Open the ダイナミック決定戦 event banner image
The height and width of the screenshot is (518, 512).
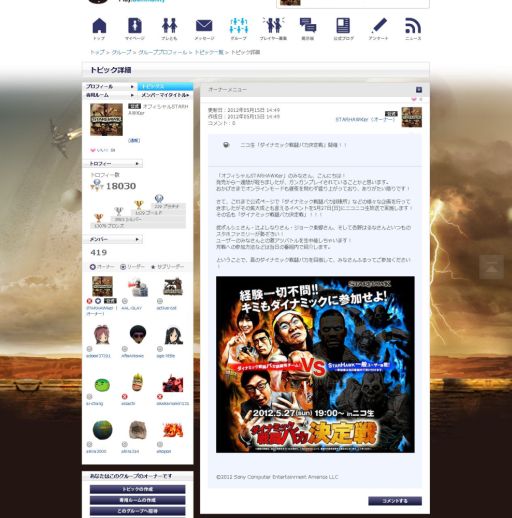point(315,364)
